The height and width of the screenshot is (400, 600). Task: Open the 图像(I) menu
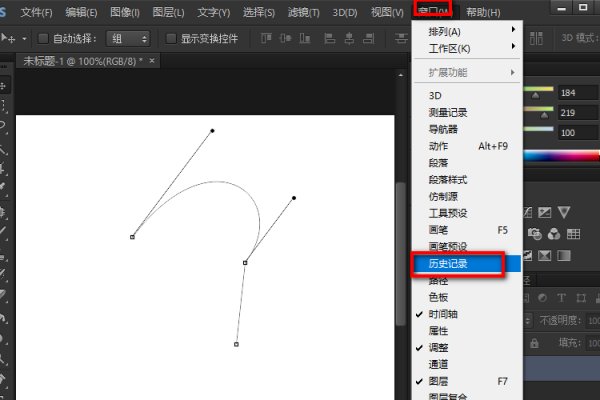[125, 13]
